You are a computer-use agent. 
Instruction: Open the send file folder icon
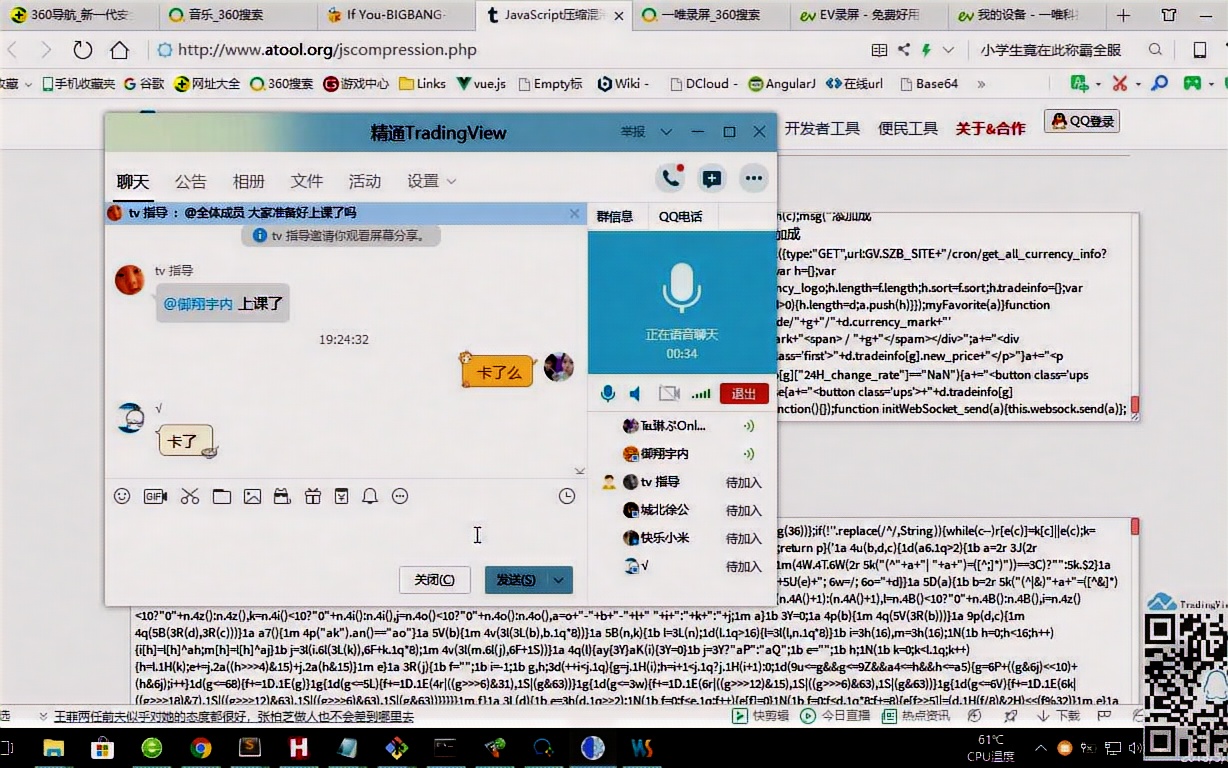[221, 495]
